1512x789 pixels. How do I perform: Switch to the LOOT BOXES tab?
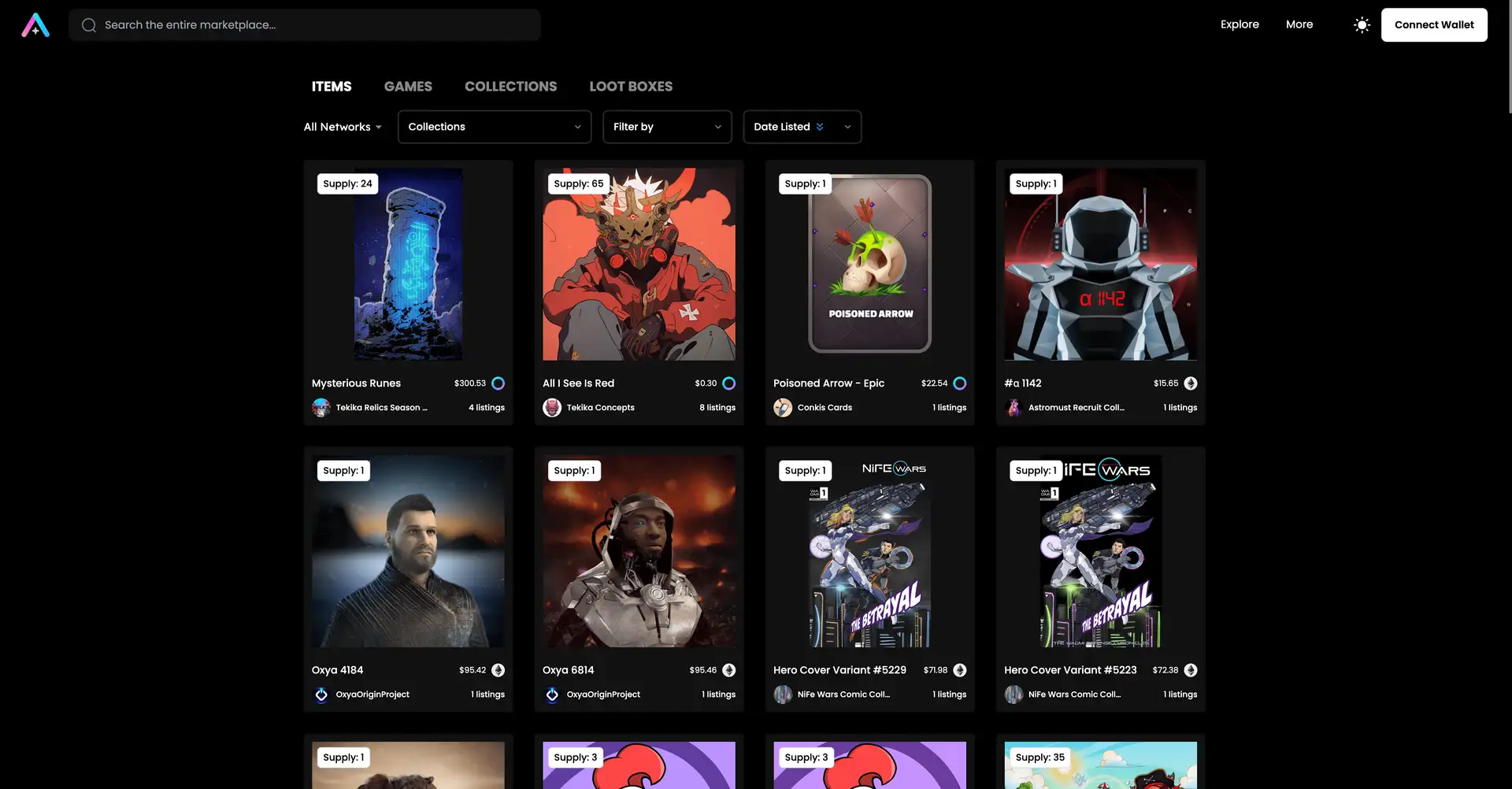coord(631,87)
